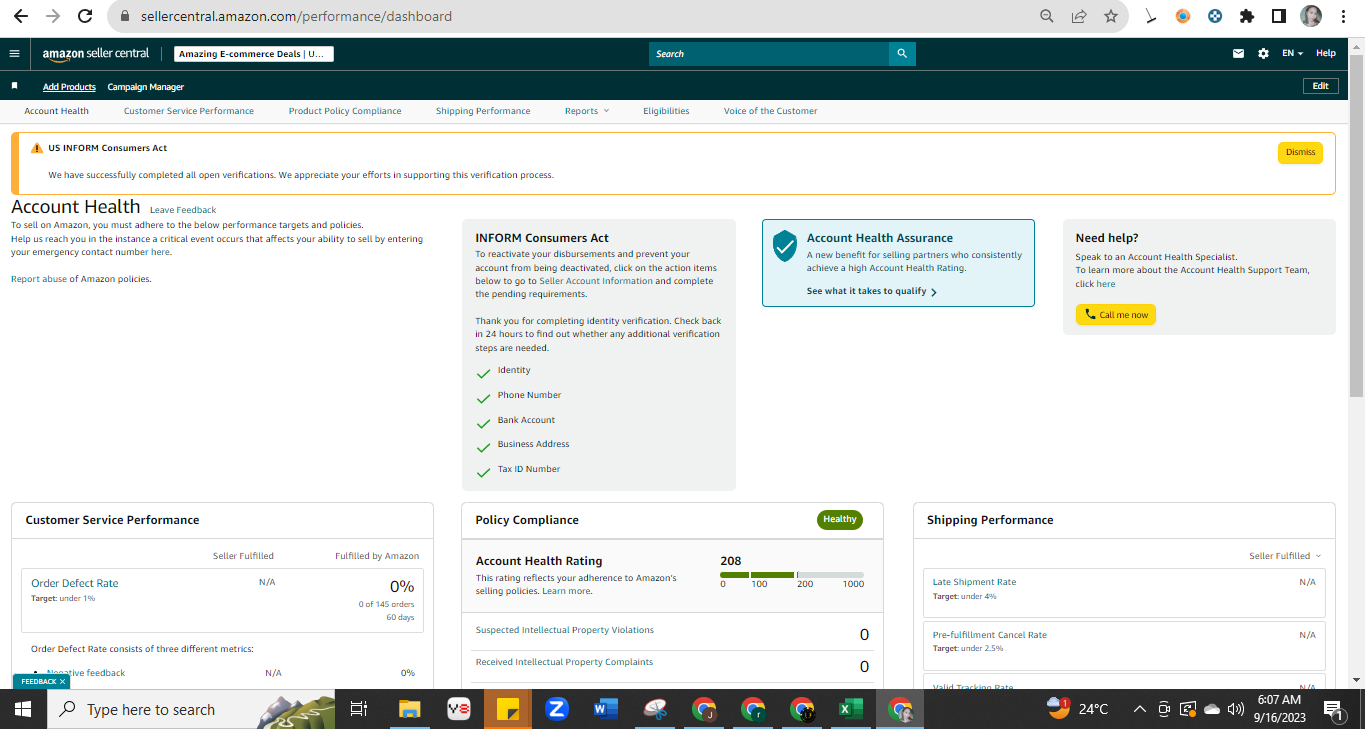Click the search magnifier button
The width and height of the screenshot is (1365, 729).
pyautogui.click(x=902, y=54)
